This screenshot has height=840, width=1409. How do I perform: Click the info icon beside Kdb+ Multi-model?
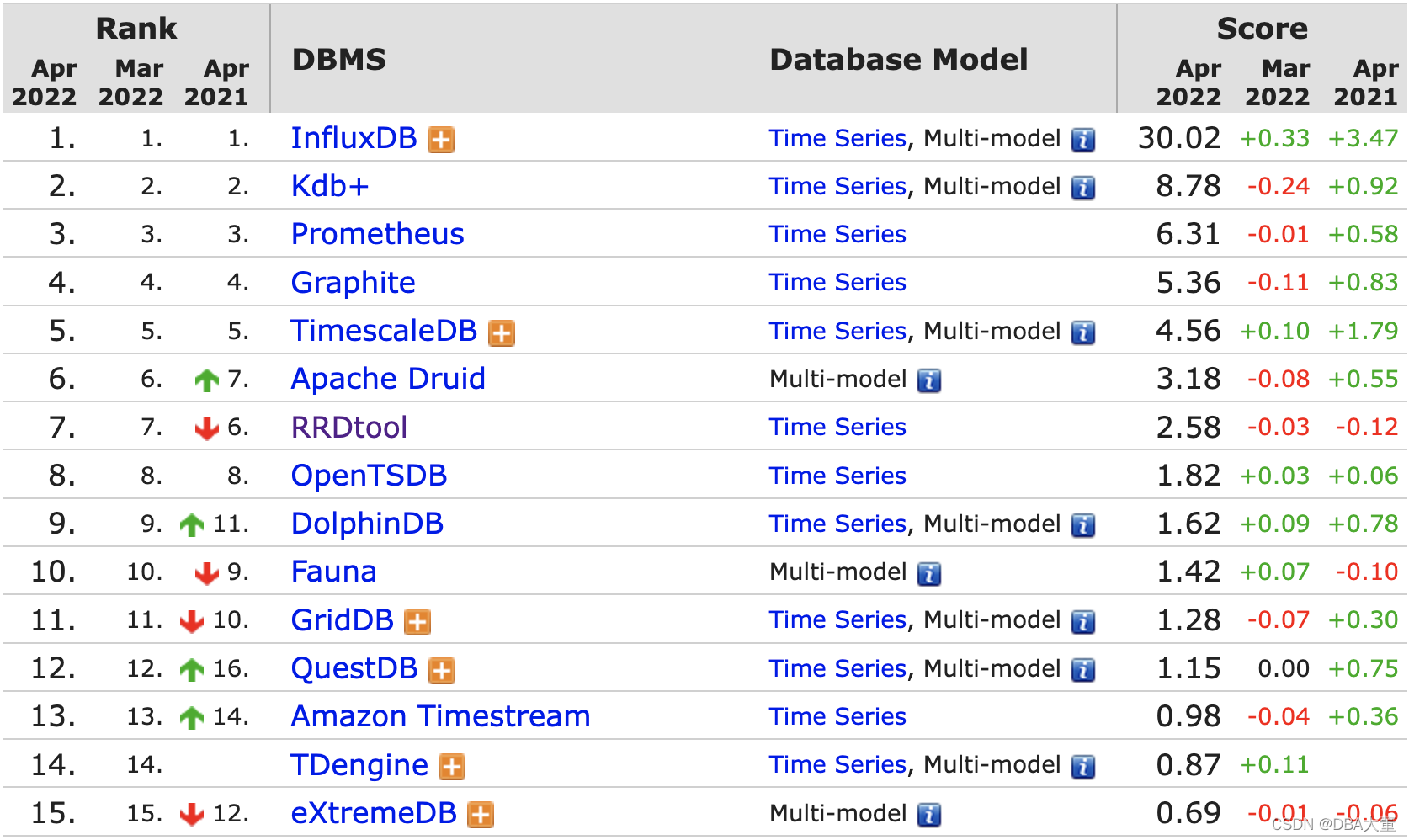1082,188
